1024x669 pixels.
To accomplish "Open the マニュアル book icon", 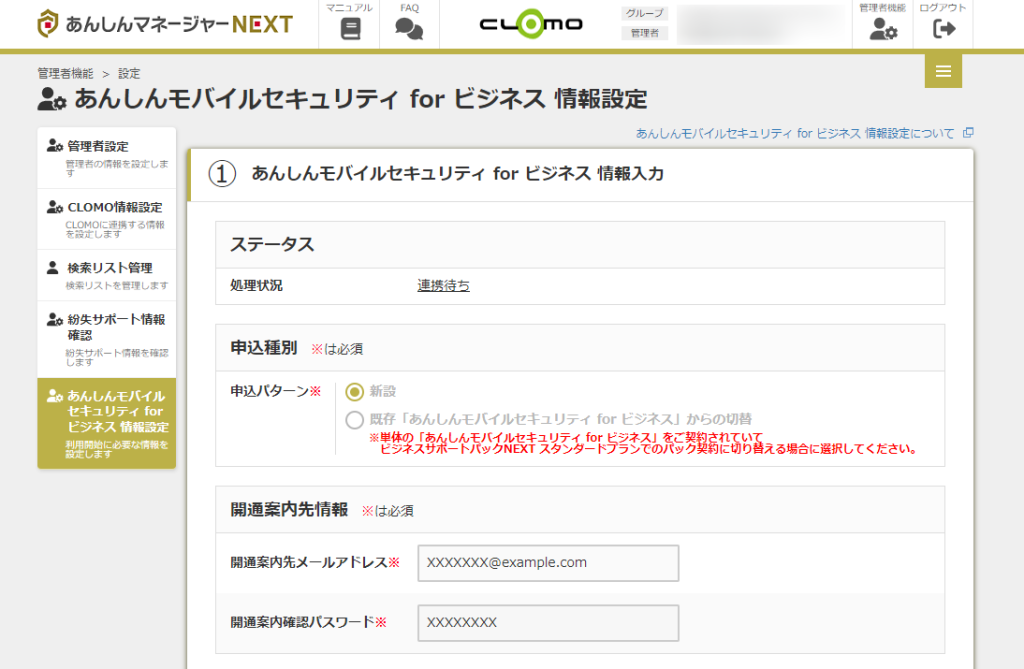I will 349,29.
